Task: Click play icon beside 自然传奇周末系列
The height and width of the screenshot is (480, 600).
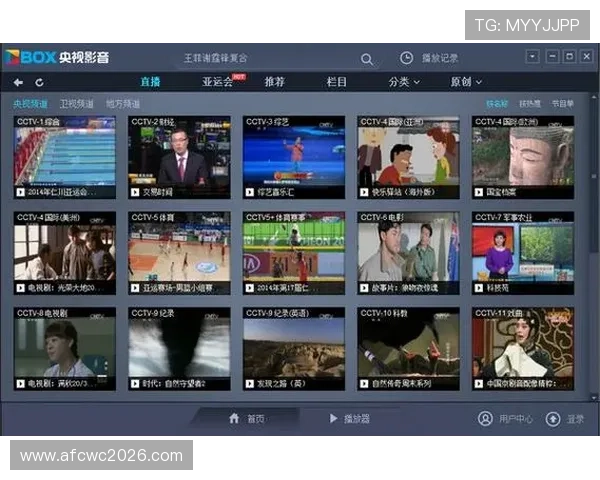Action: [364, 384]
